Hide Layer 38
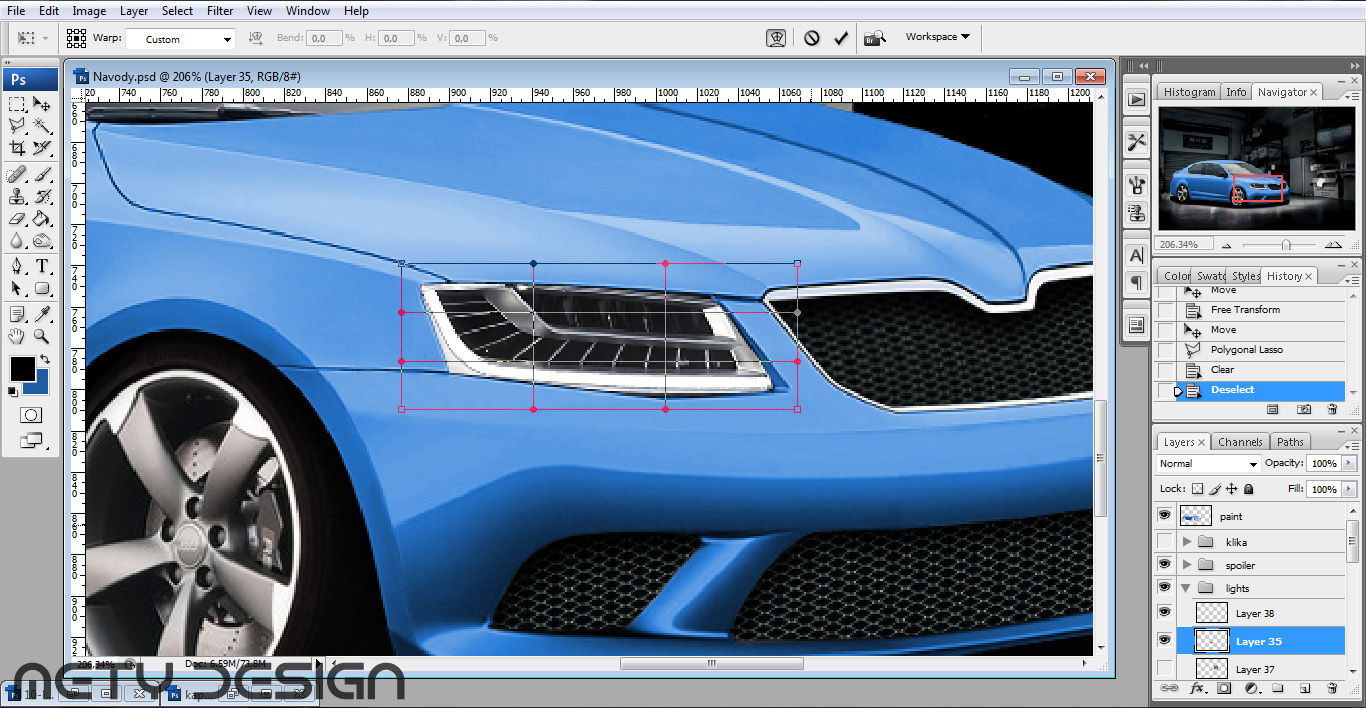This screenshot has height=708, width=1366. pos(1164,612)
